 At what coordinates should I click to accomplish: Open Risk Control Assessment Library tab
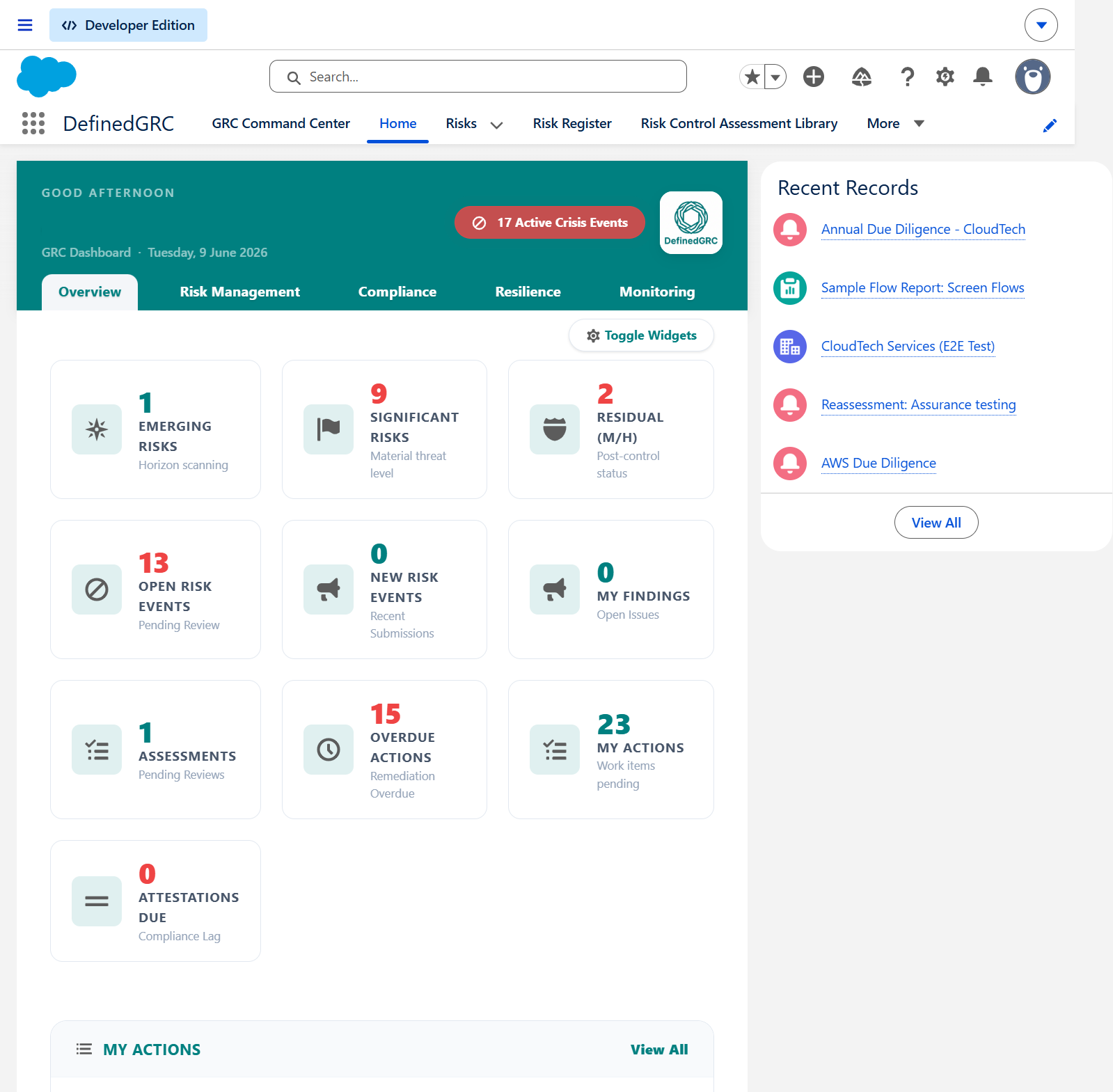739,123
